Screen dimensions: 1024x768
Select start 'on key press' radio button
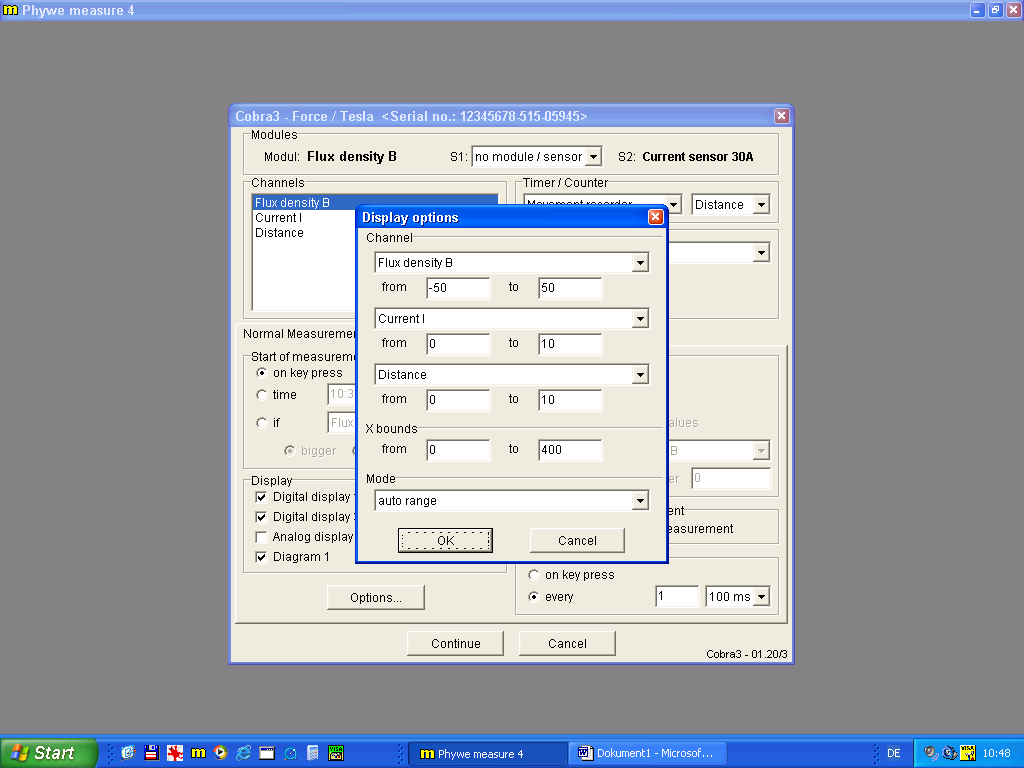[x=262, y=373]
